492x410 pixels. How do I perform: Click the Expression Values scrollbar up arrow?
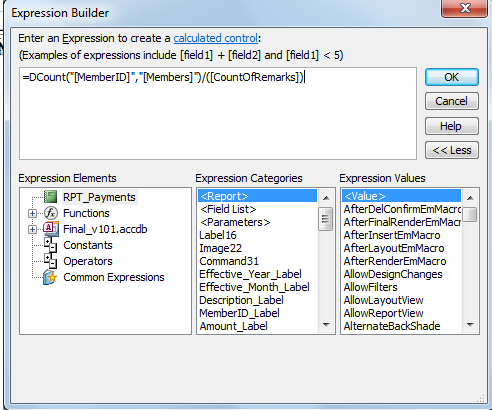[x=470, y=198]
